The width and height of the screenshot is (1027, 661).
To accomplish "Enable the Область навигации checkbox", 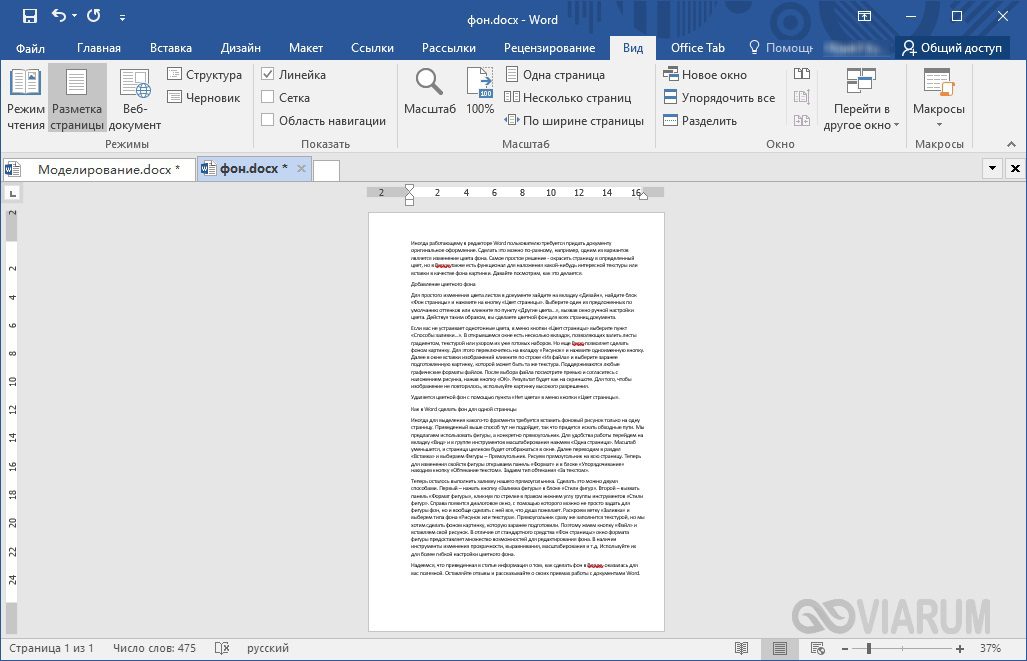I will click(267, 120).
